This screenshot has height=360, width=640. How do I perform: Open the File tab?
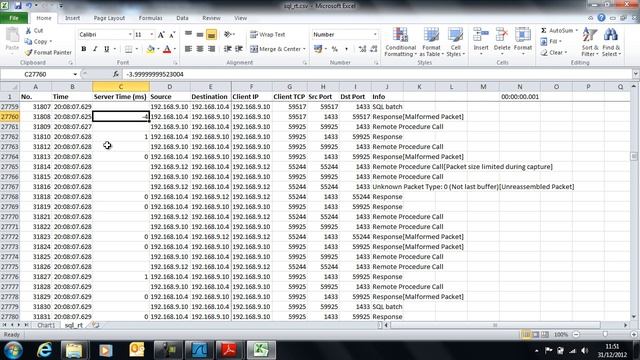coord(14,18)
